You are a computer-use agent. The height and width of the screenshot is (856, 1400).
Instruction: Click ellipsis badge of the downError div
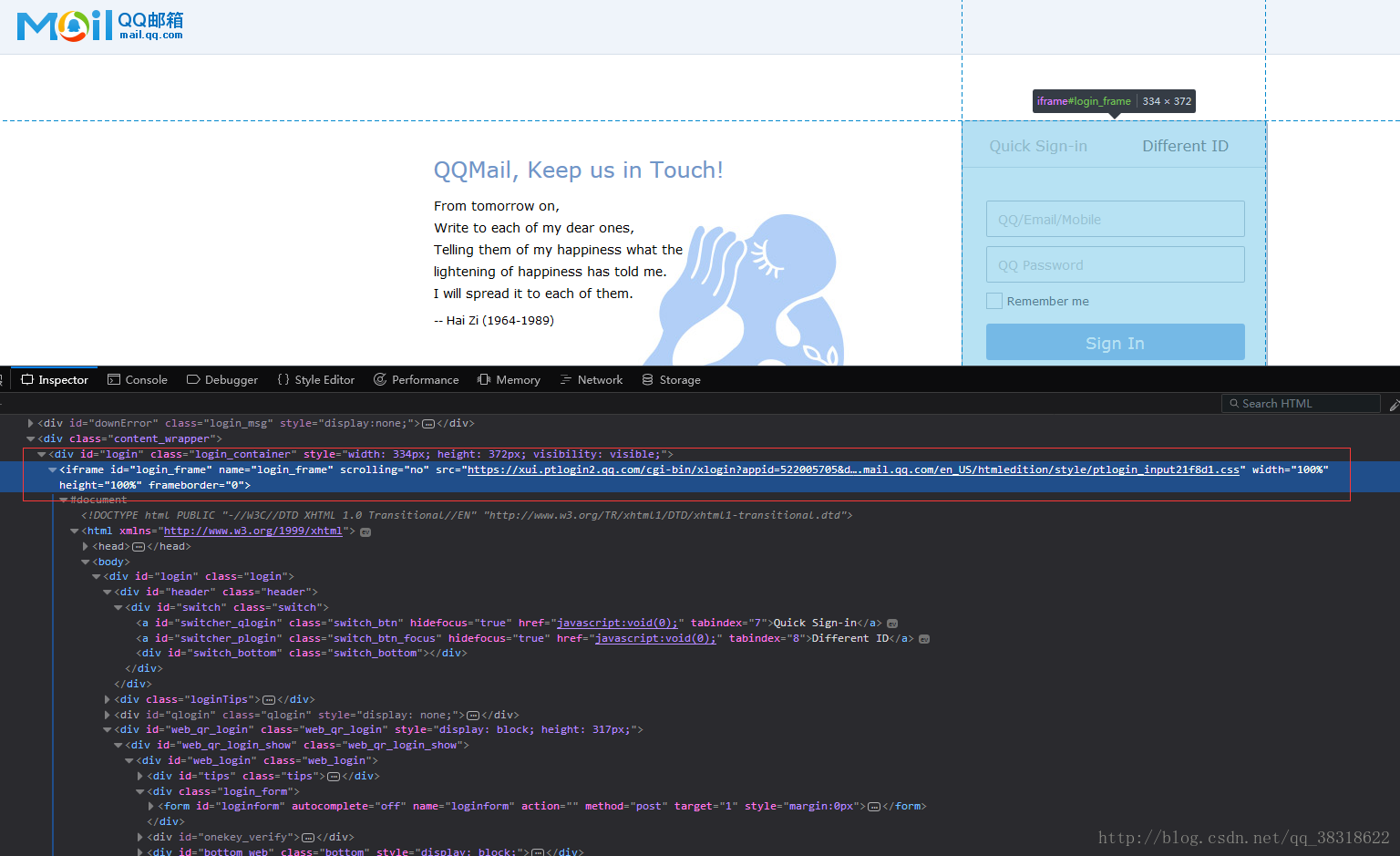428,424
